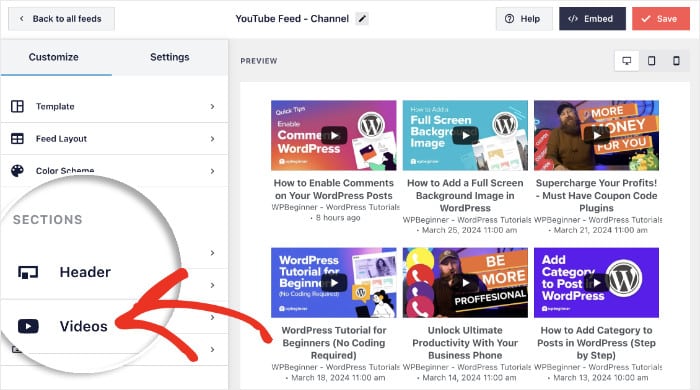Expand the Feed Layout chevron

[x=212, y=139]
